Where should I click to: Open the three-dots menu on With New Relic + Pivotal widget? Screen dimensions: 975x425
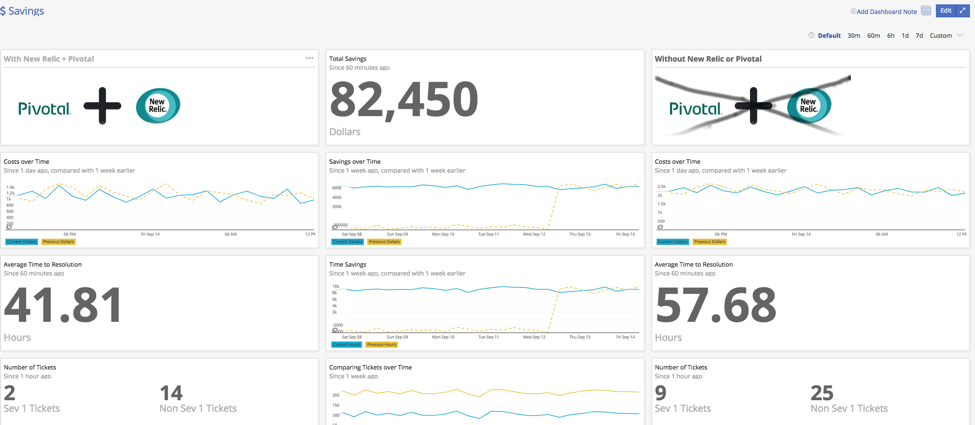(310, 58)
